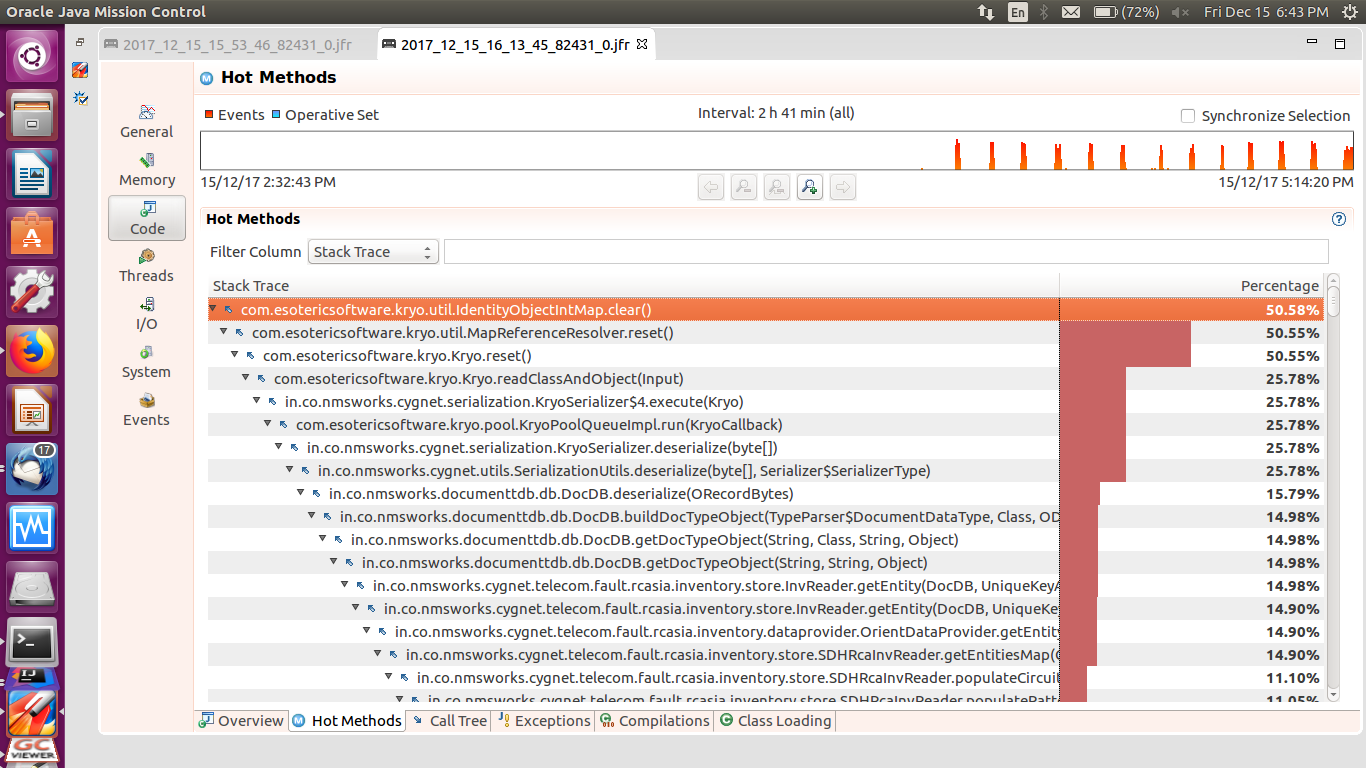Click the forward navigation arrow button
This screenshot has height=768, width=1366.
tap(843, 187)
